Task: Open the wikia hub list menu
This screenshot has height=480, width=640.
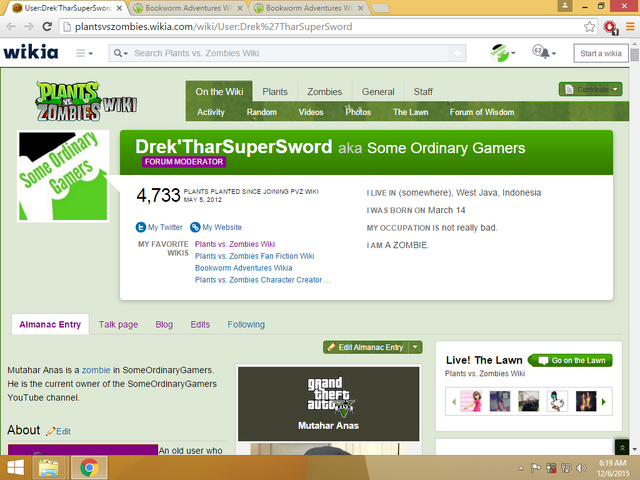Action: click(x=84, y=53)
